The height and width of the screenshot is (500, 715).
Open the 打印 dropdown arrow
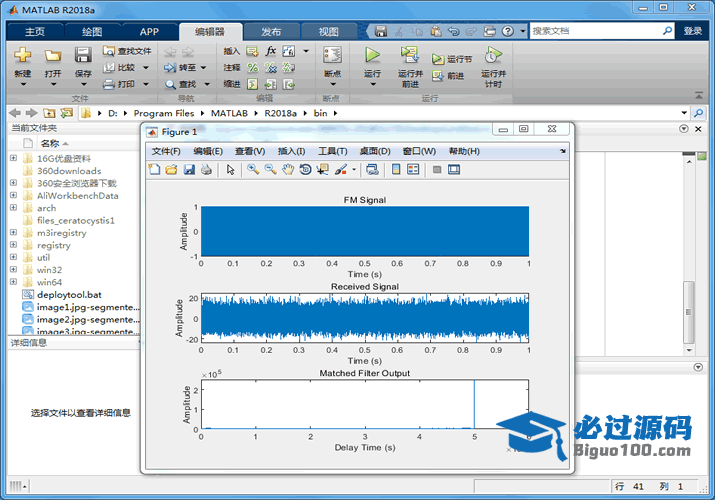[x=146, y=84]
